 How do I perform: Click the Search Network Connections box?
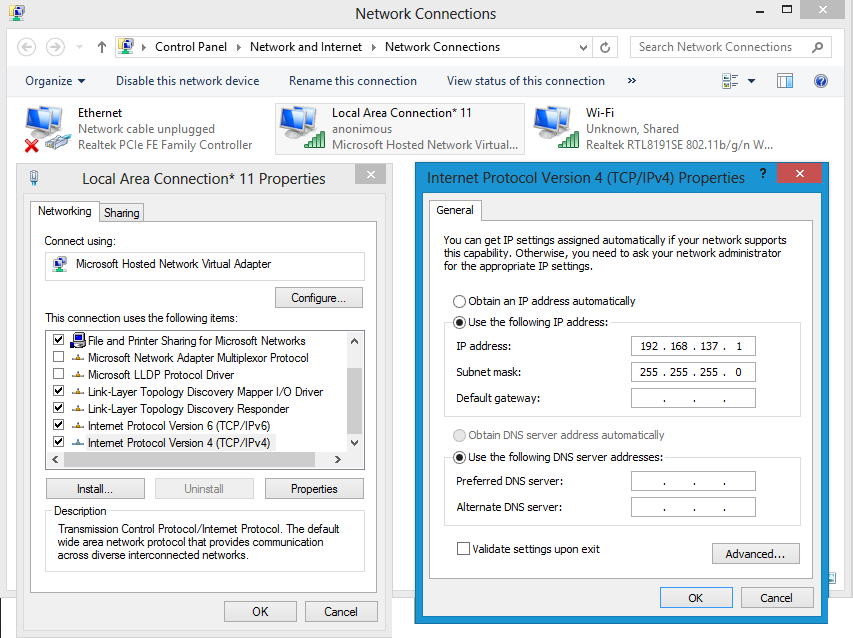coord(731,47)
